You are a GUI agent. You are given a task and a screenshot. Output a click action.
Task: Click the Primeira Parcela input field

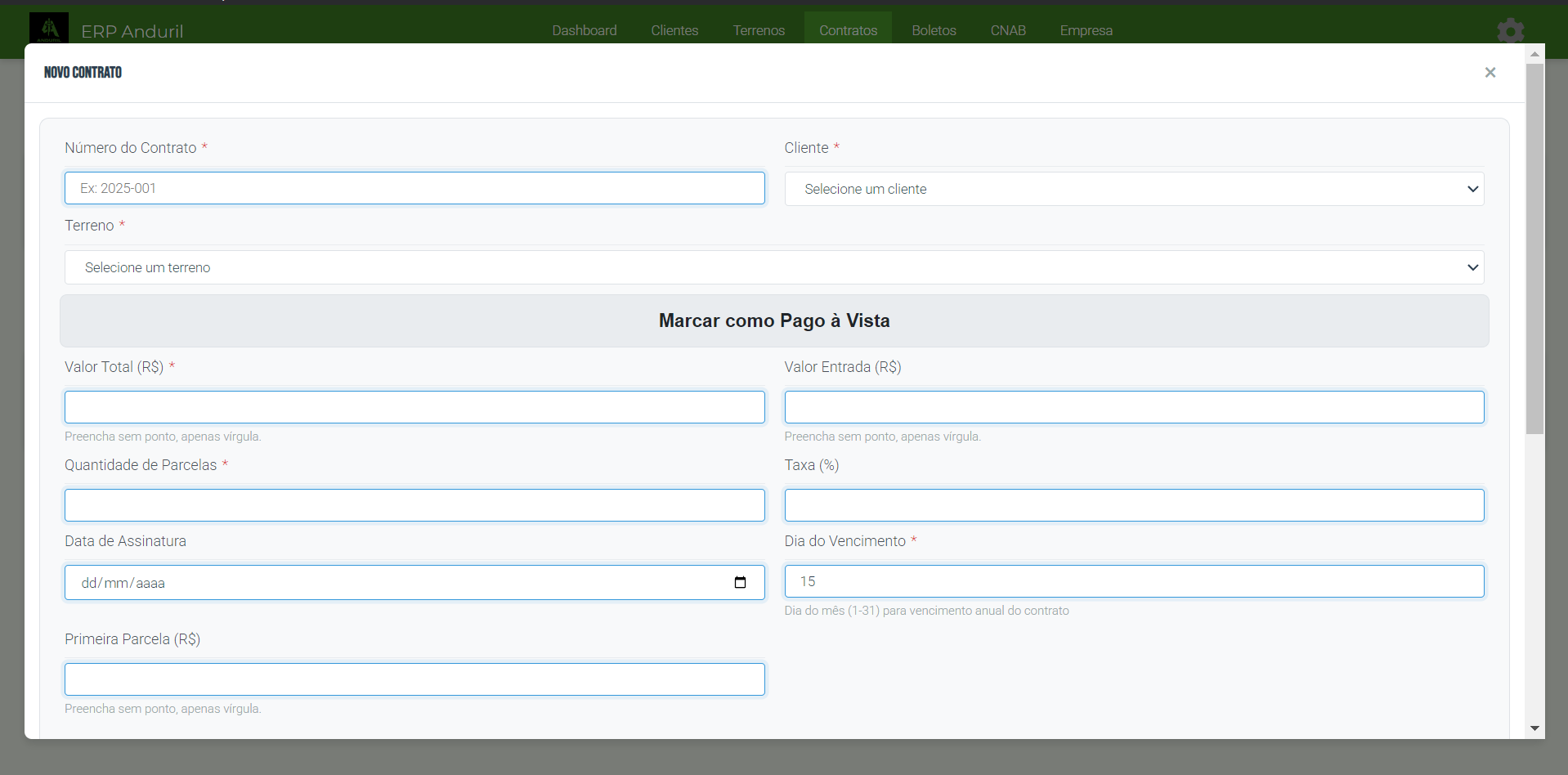414,679
